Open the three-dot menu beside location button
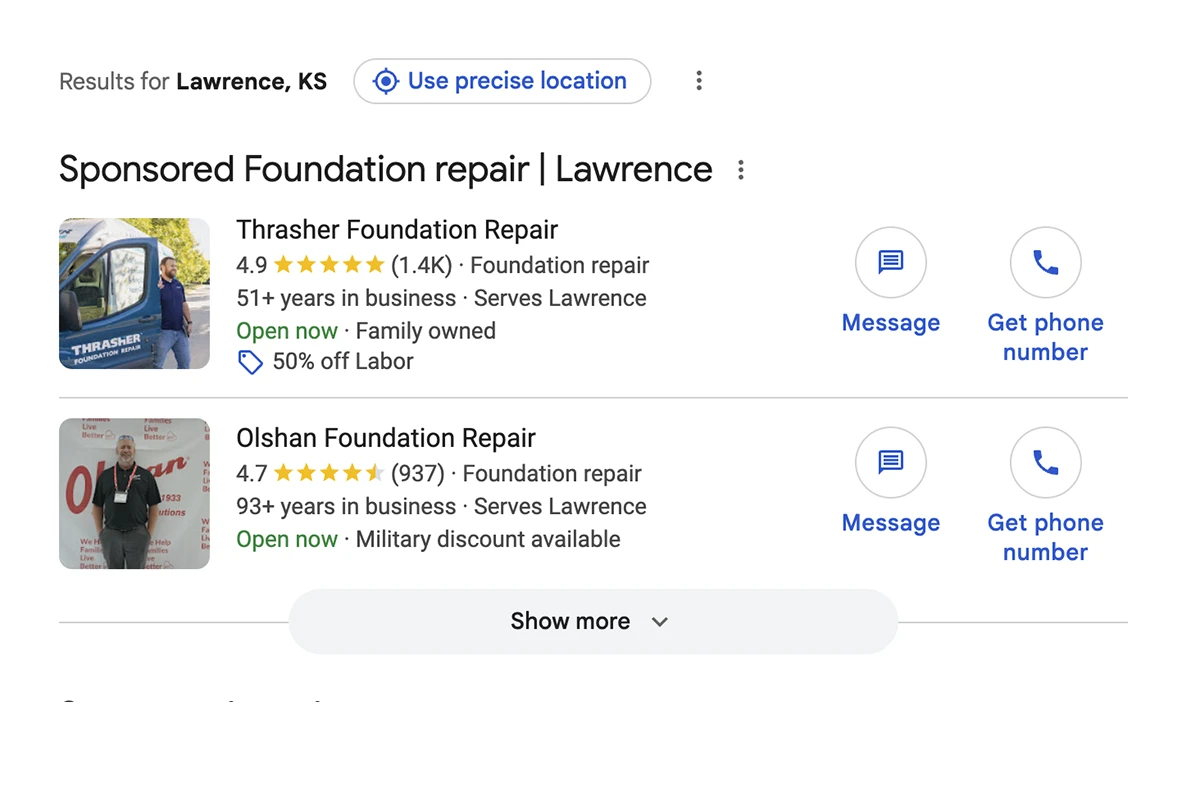This screenshot has height=800, width=1200. click(699, 81)
